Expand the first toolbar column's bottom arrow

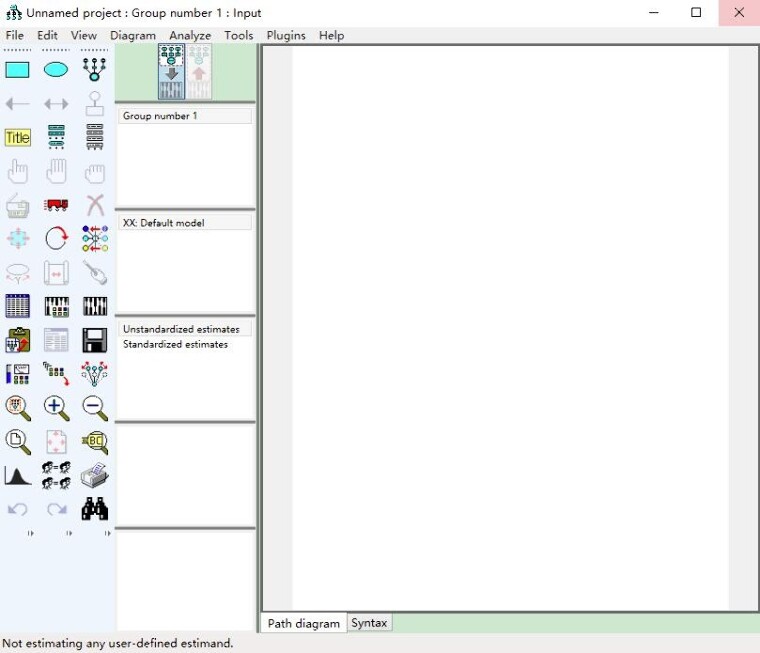coord(31,533)
